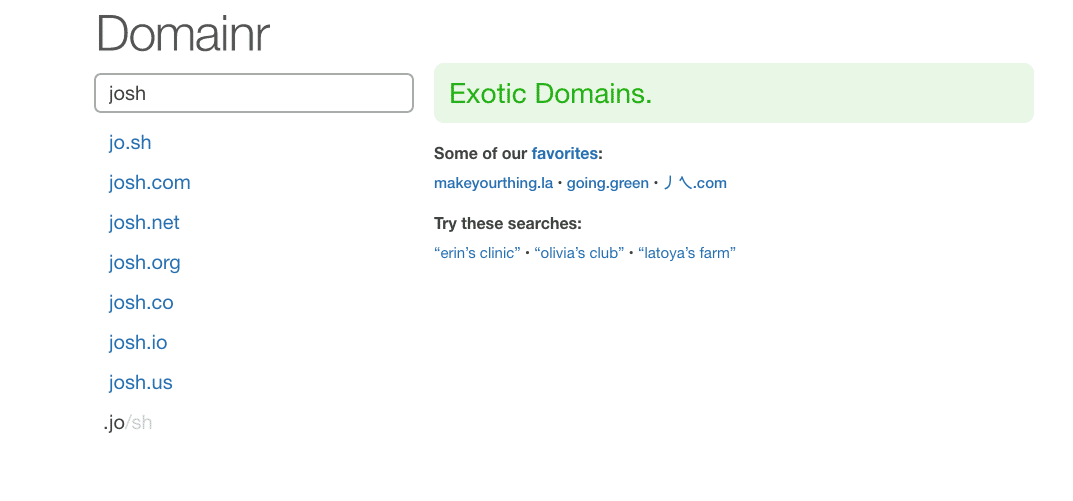The height and width of the screenshot is (501, 1073).
Task: Visit makeyourthing.la favorite domain
Action: click(493, 183)
